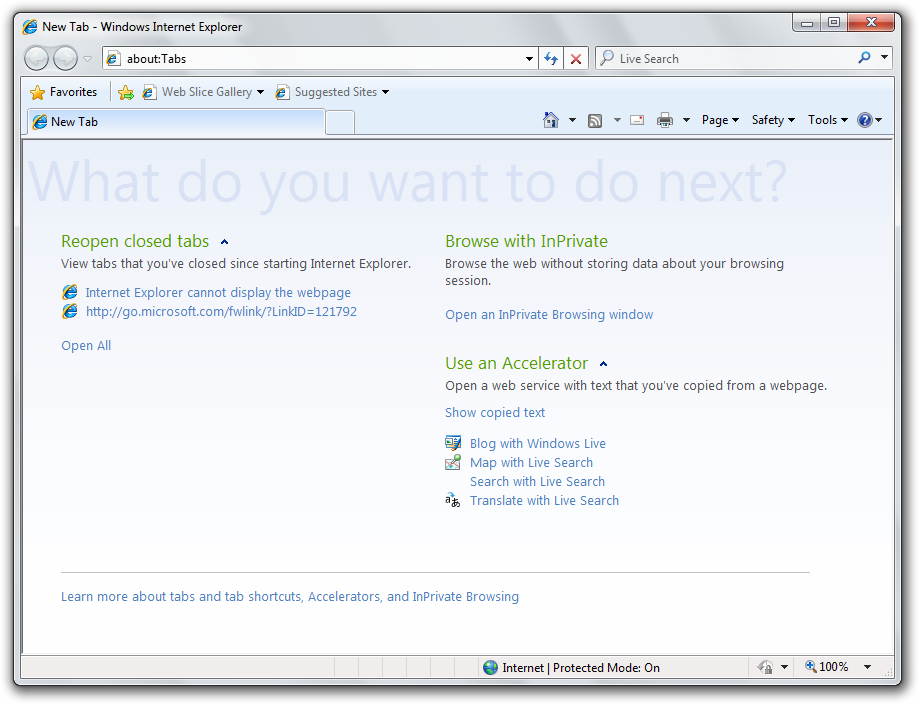The width and height of the screenshot is (920, 706).
Task: Click Blog with Windows Live accelerator
Action: [x=538, y=444]
